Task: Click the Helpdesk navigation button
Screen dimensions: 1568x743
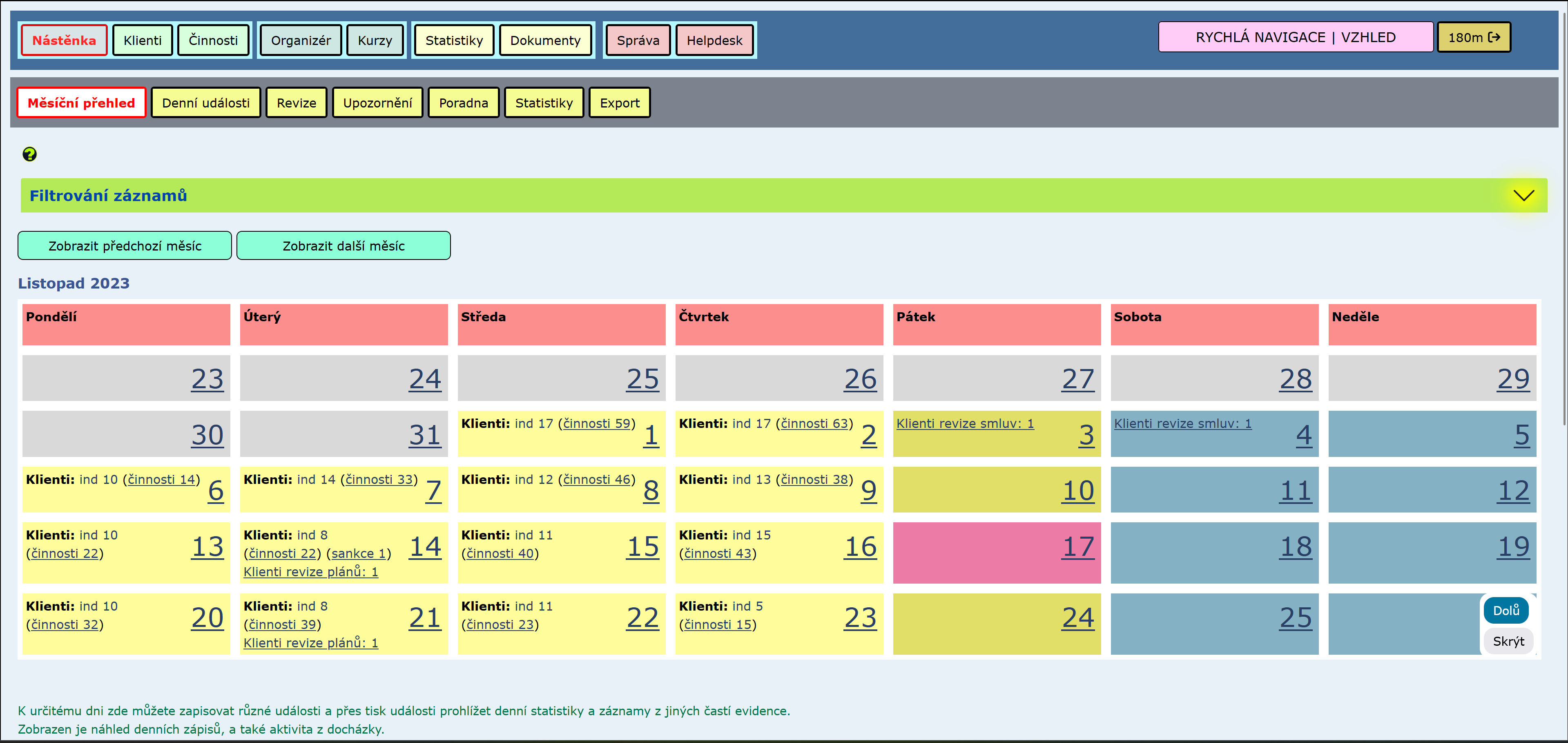Action: pos(714,41)
